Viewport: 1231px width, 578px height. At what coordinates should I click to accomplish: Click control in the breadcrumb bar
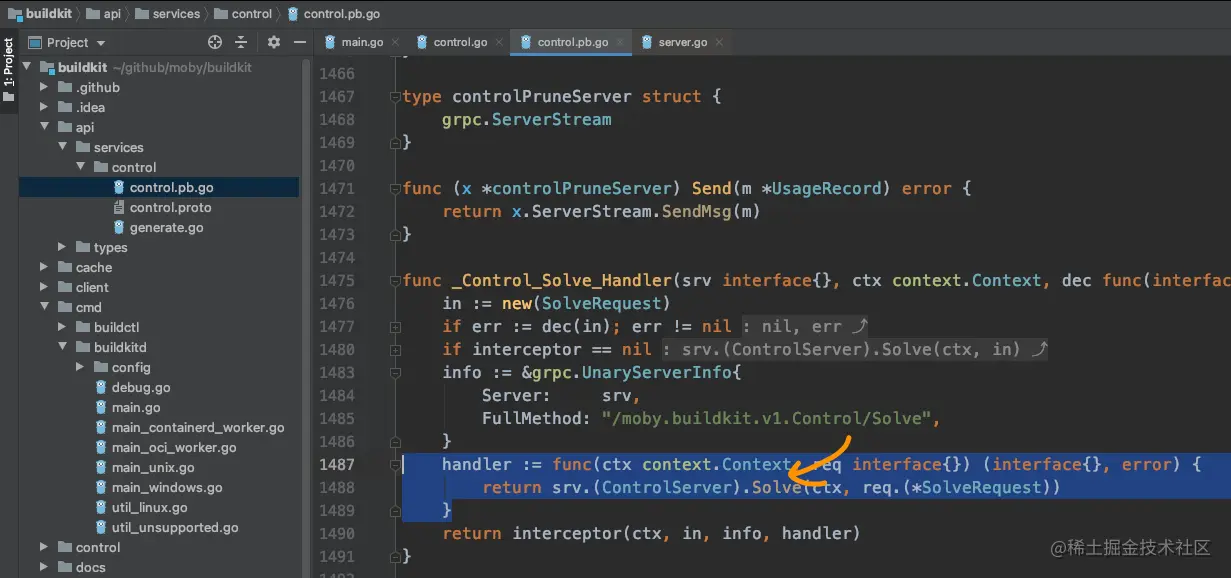click(242, 14)
